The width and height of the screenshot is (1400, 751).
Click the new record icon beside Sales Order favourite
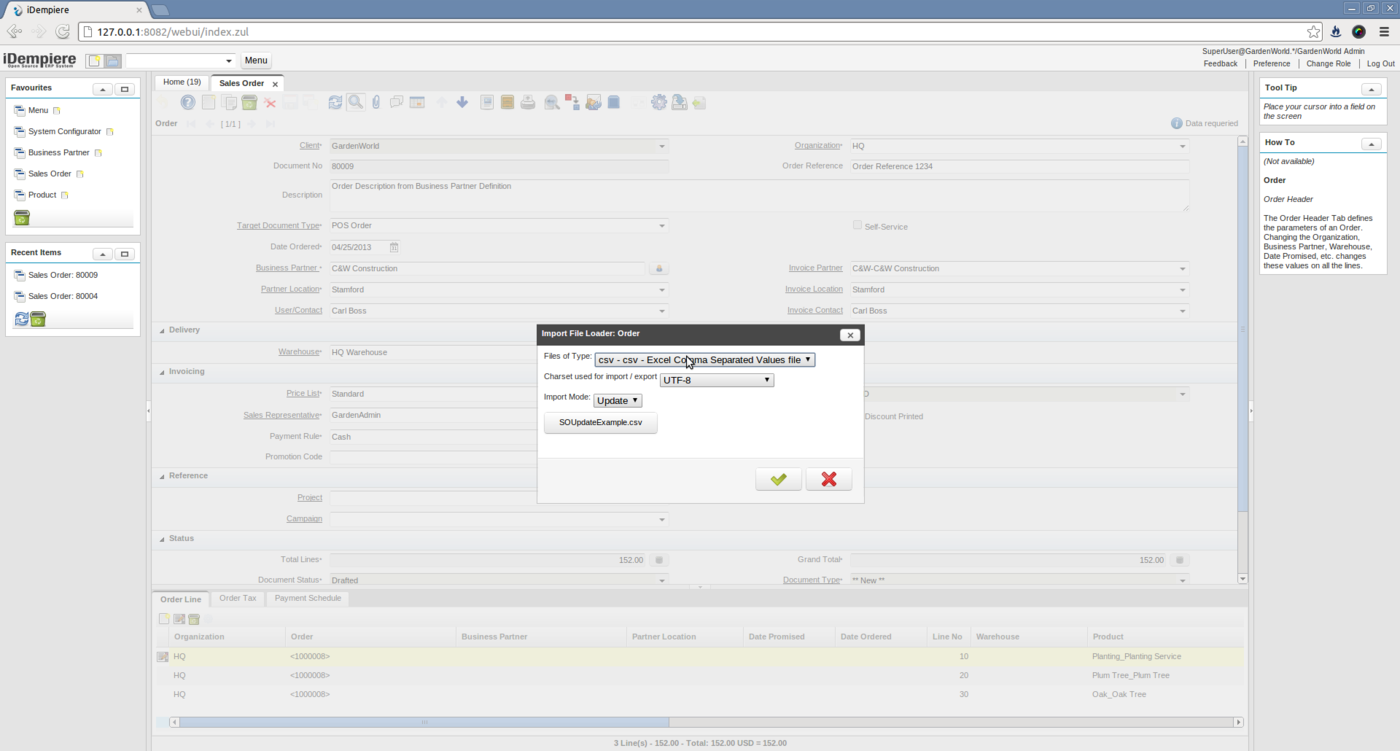pos(80,174)
